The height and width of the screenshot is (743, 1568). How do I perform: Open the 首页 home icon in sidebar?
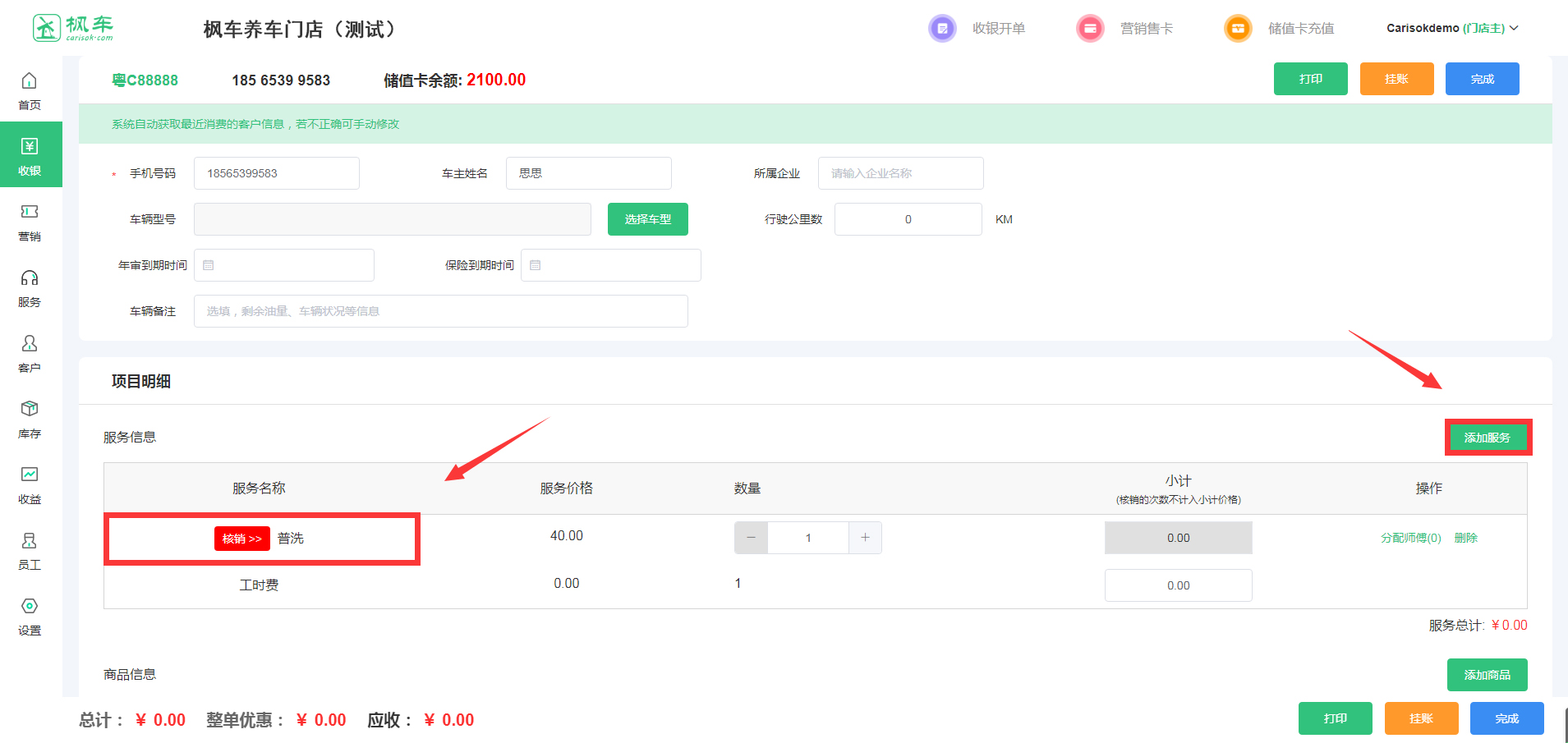30,81
